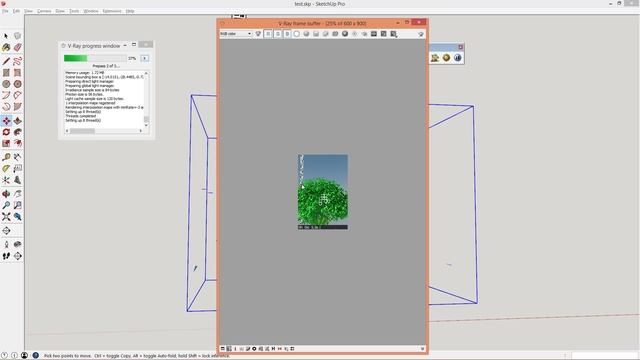Click the gold sphere icon in V-Ray toolbar
640x360 pixels.
coord(446,58)
